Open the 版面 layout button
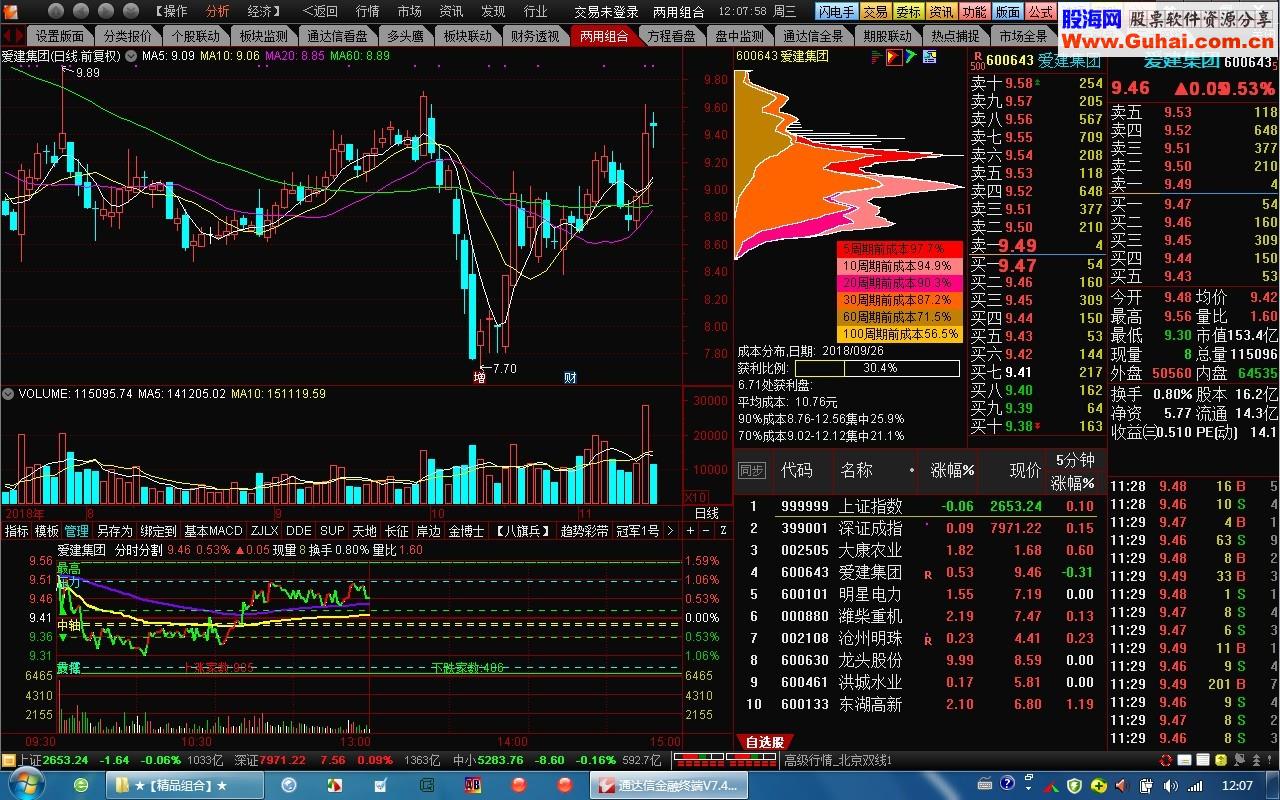This screenshot has height=800, width=1280. point(1008,12)
